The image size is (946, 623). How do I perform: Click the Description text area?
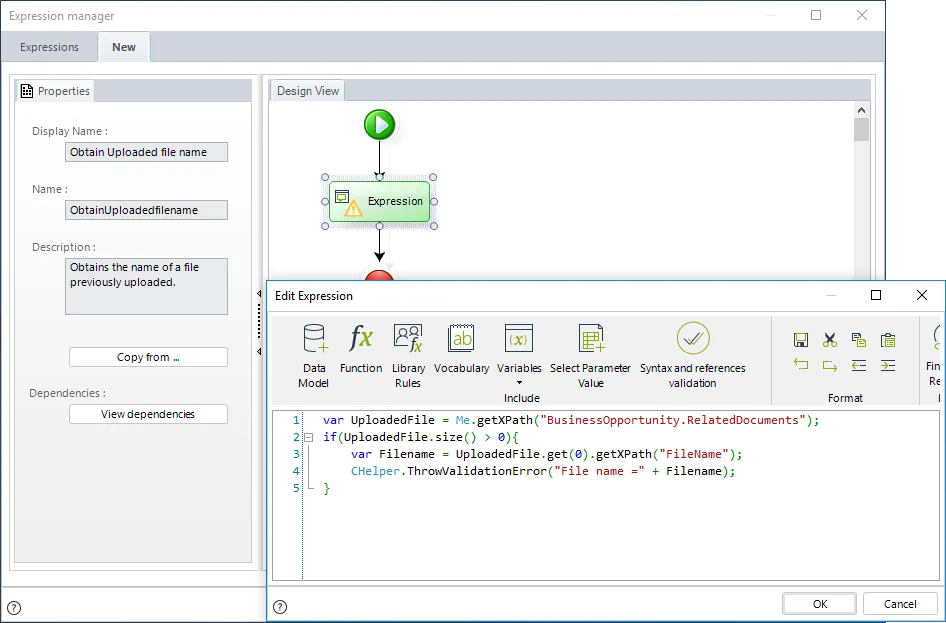(x=147, y=286)
